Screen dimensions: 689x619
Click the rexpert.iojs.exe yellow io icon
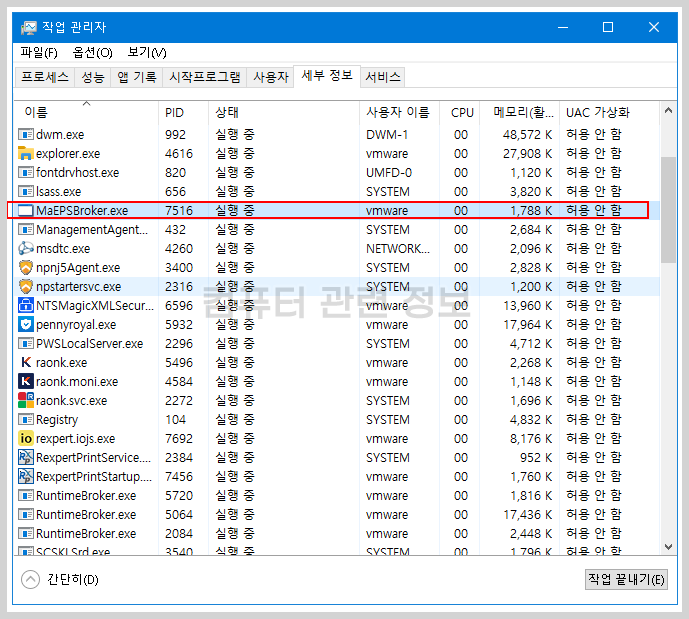[25, 438]
